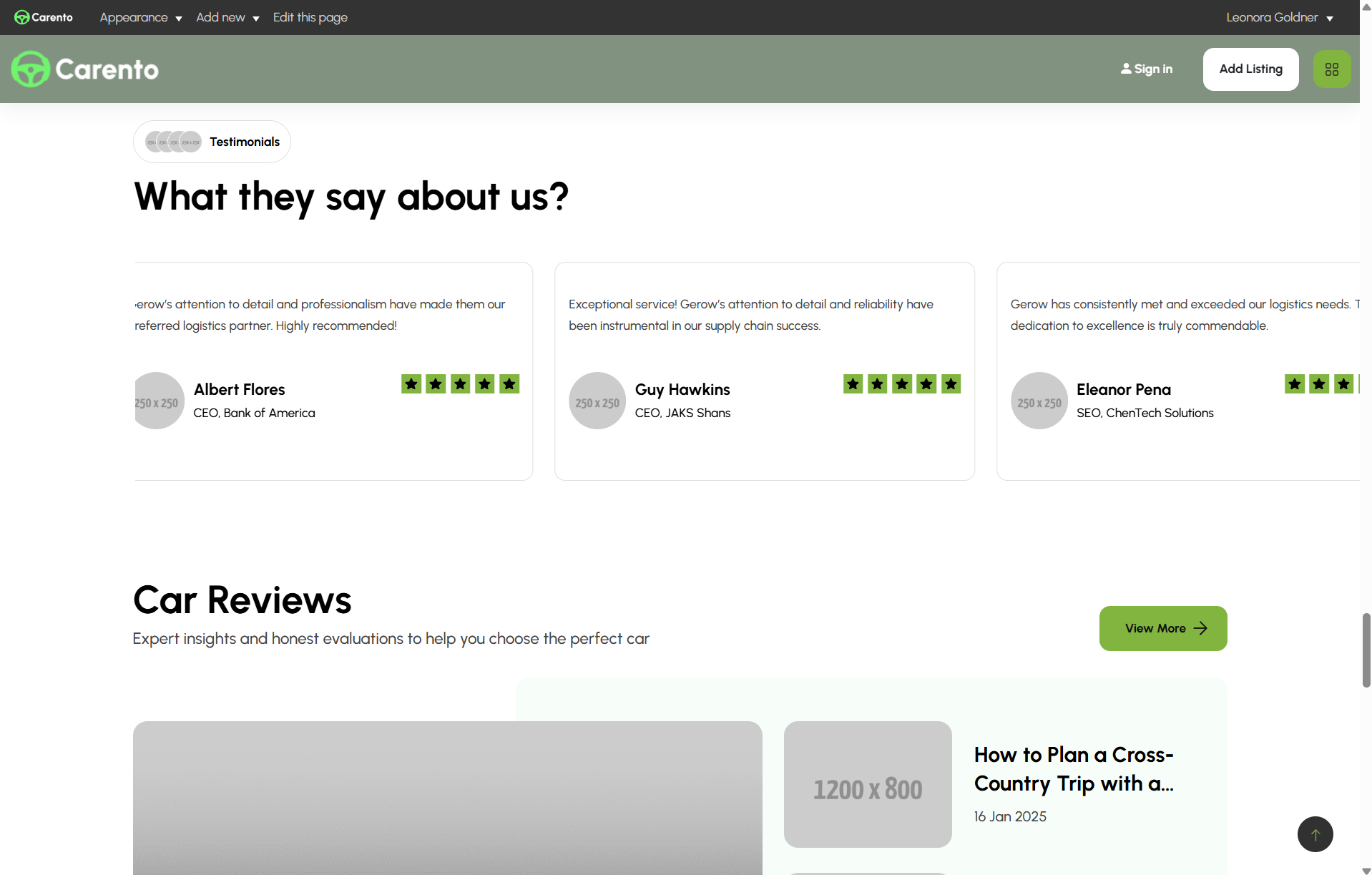This screenshot has width=1372, height=875.
Task: Click first star of Eleanor Pena rating
Action: click(x=1294, y=384)
